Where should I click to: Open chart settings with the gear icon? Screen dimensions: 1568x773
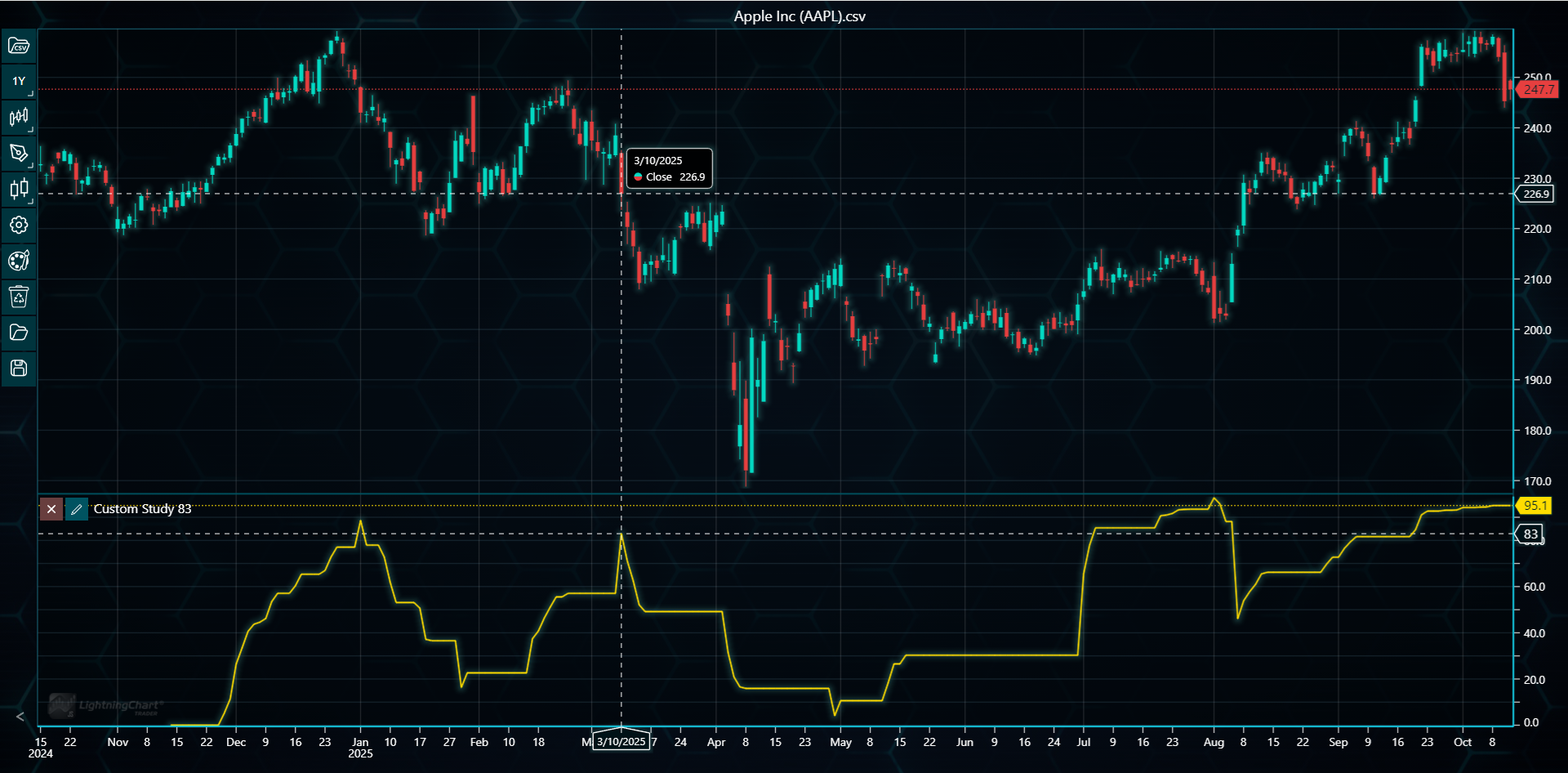tap(19, 225)
